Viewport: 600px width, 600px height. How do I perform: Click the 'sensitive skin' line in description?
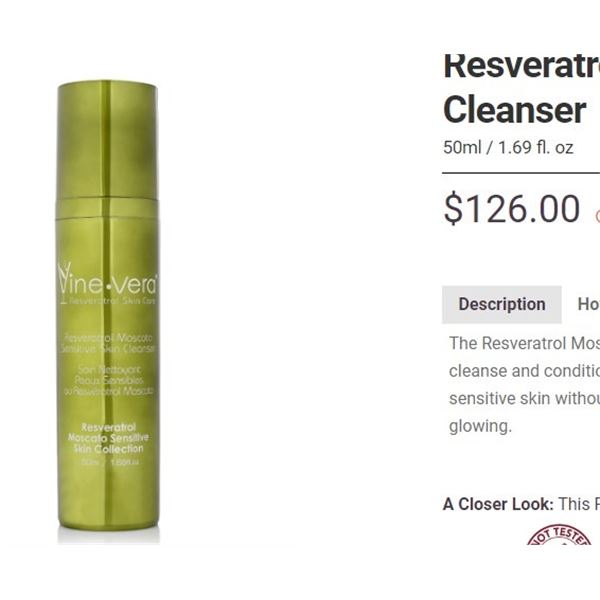click(x=524, y=398)
